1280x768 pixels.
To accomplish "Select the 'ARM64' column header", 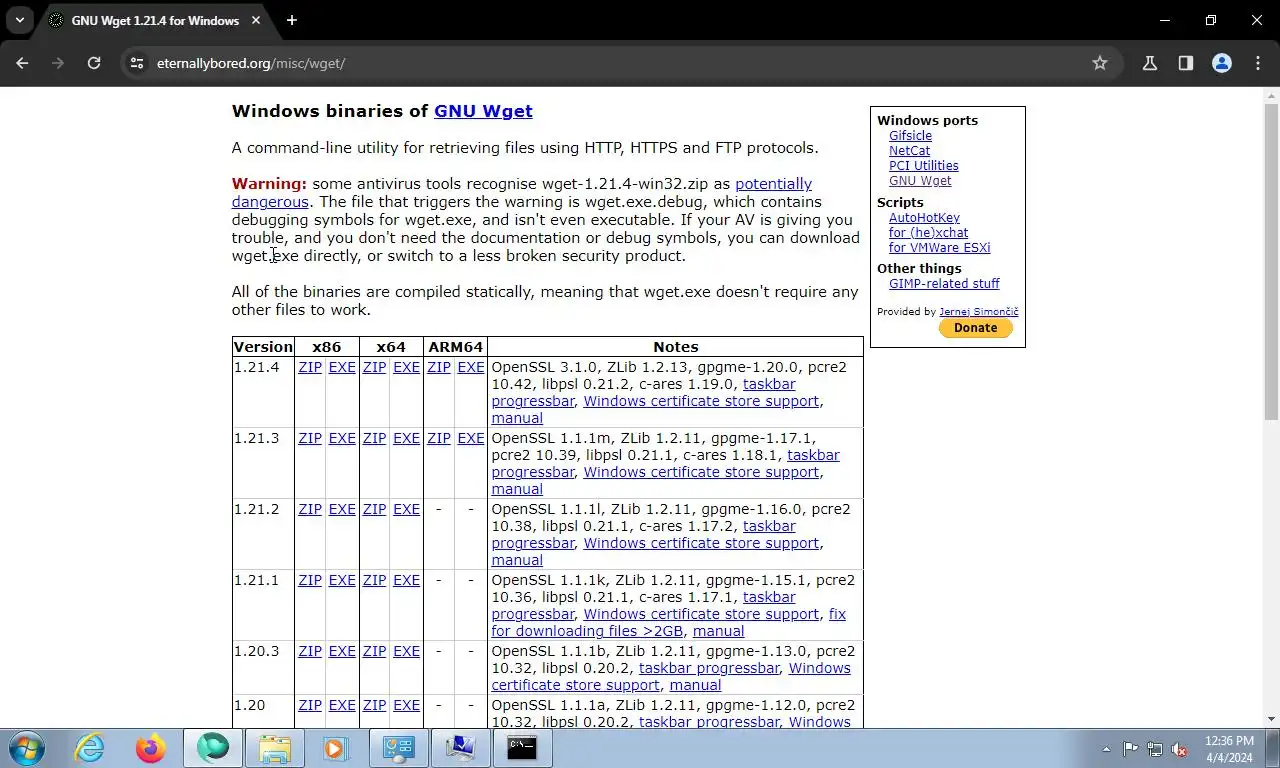I will (455, 347).
